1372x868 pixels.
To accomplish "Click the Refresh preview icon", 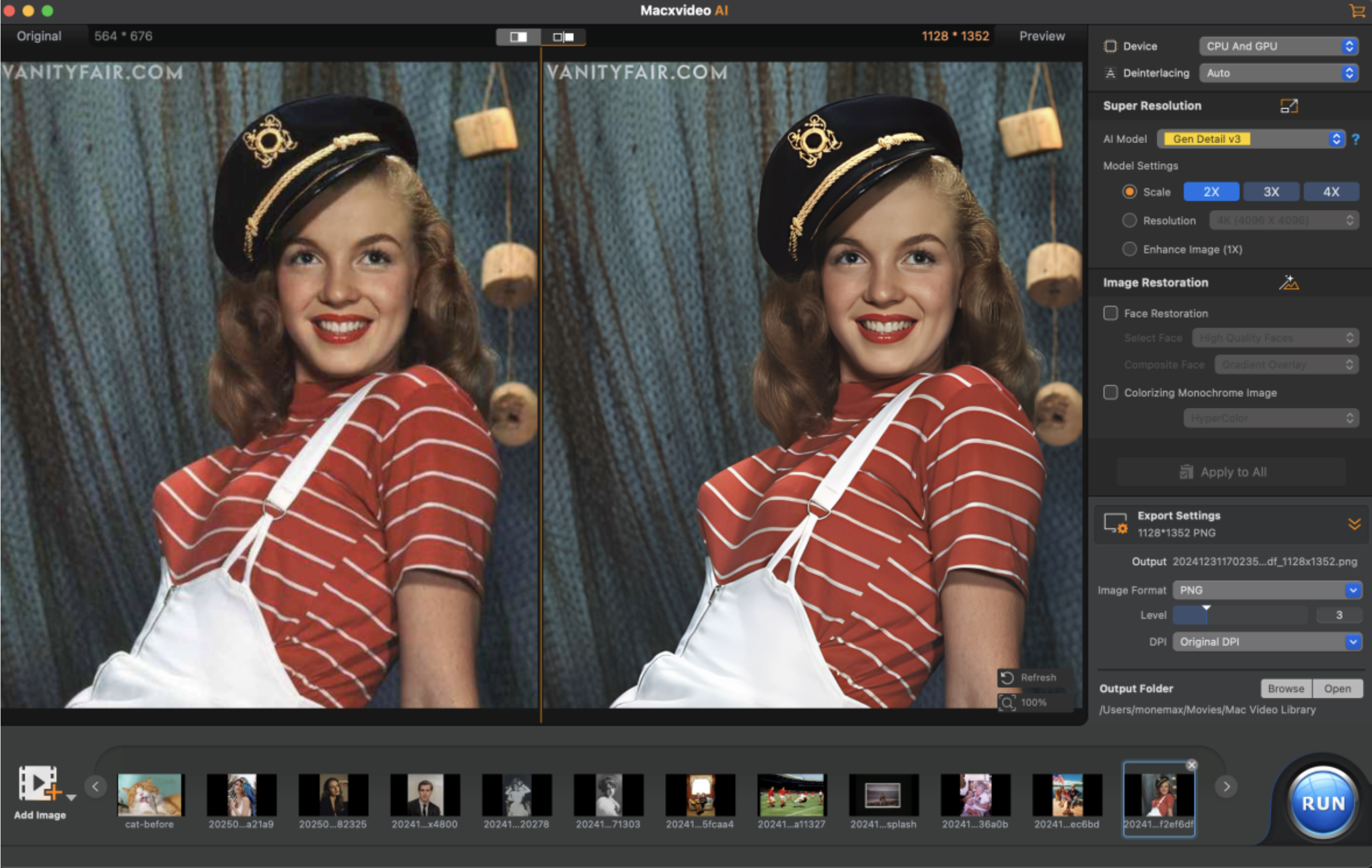I will (x=1008, y=677).
